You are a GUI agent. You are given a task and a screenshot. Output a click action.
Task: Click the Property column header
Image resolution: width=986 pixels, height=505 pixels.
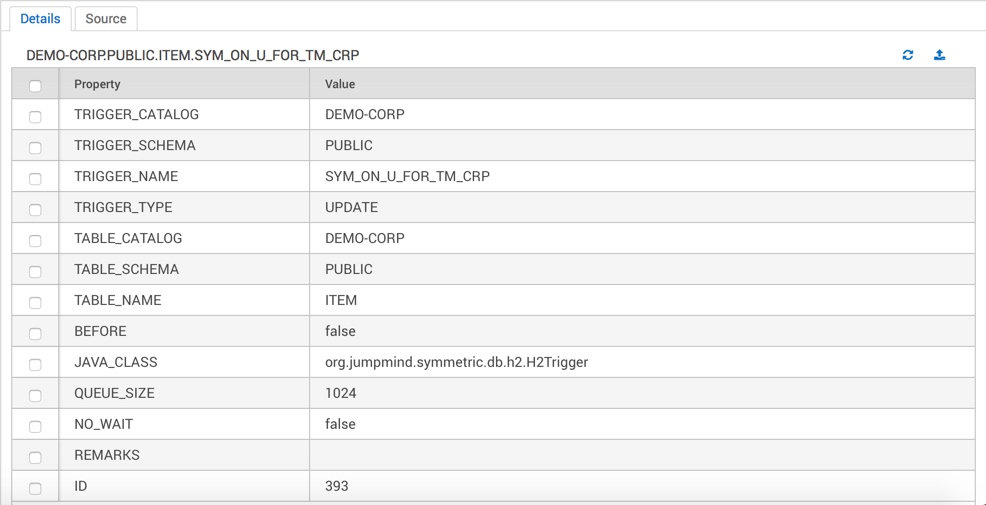[184, 84]
